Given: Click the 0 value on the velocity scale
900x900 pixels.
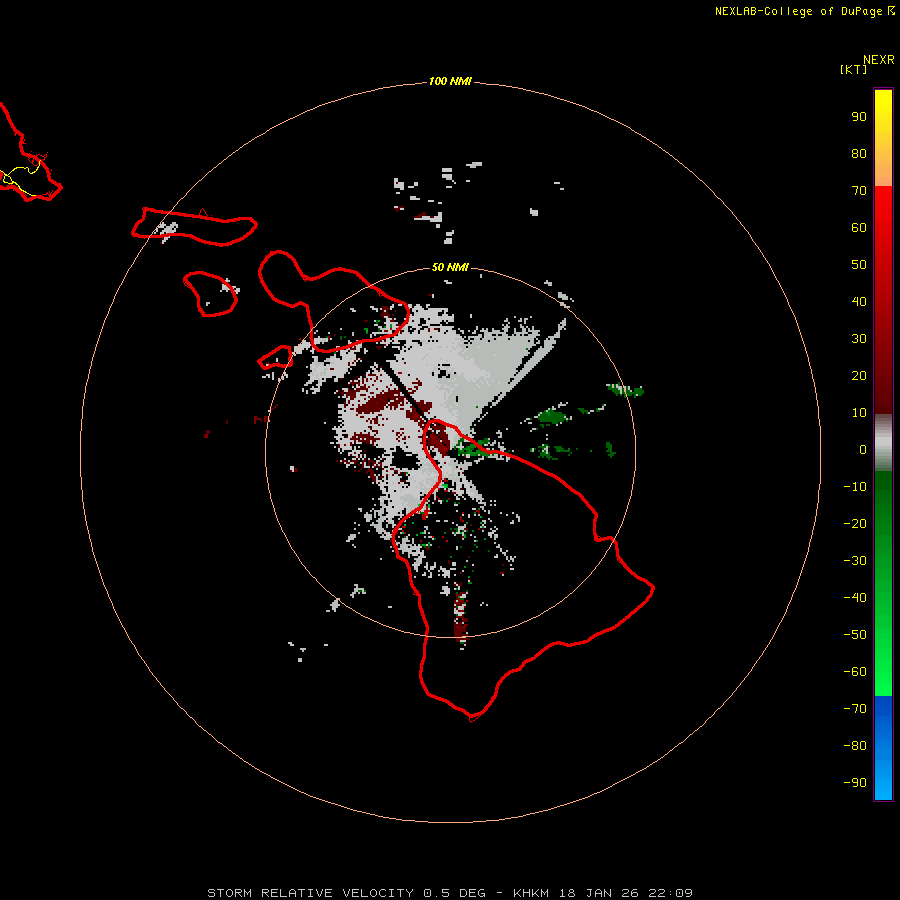Looking at the screenshot, I should pyautogui.click(x=863, y=449).
